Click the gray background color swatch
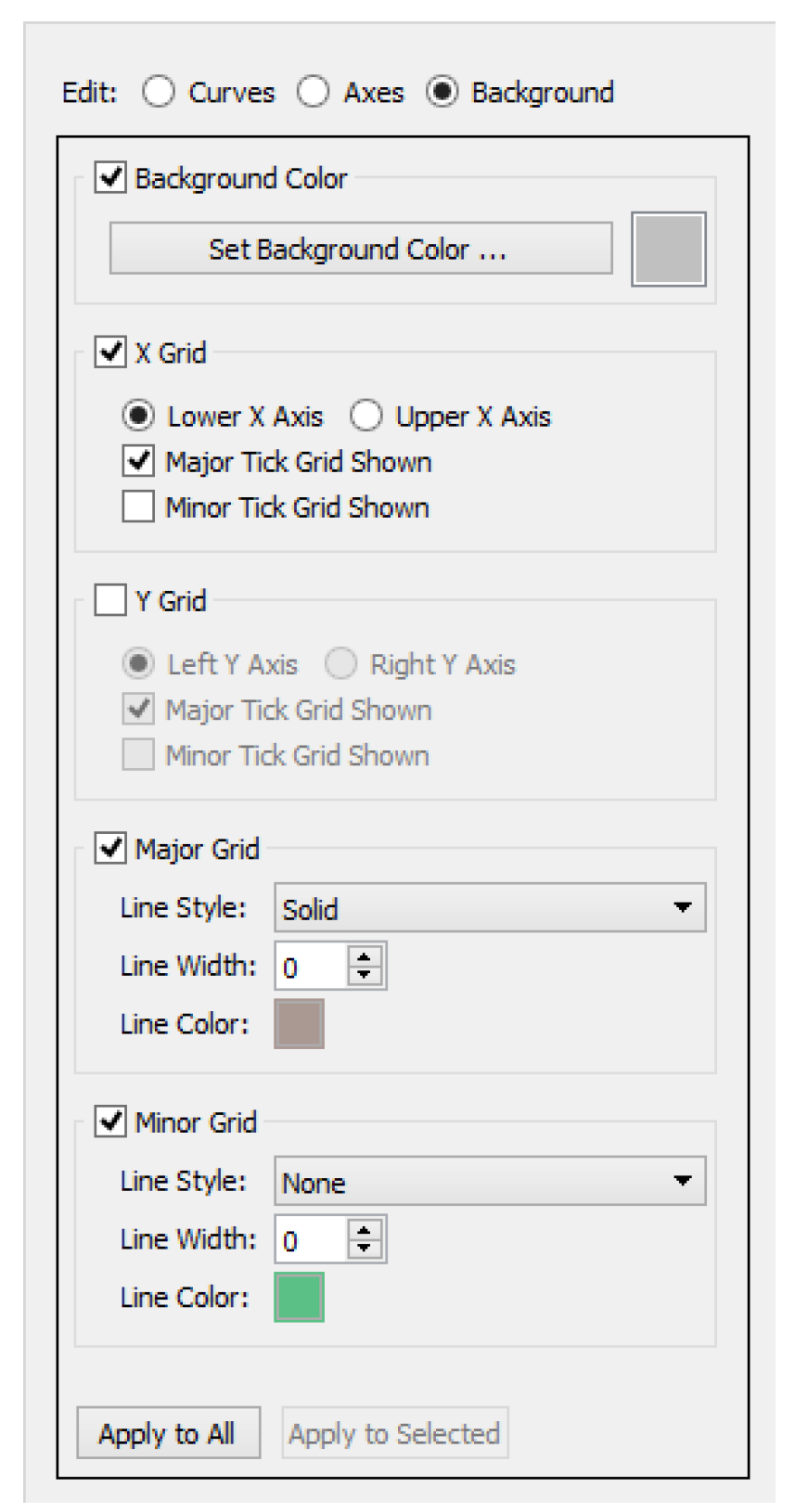The height and width of the screenshot is (1512, 795). [668, 249]
